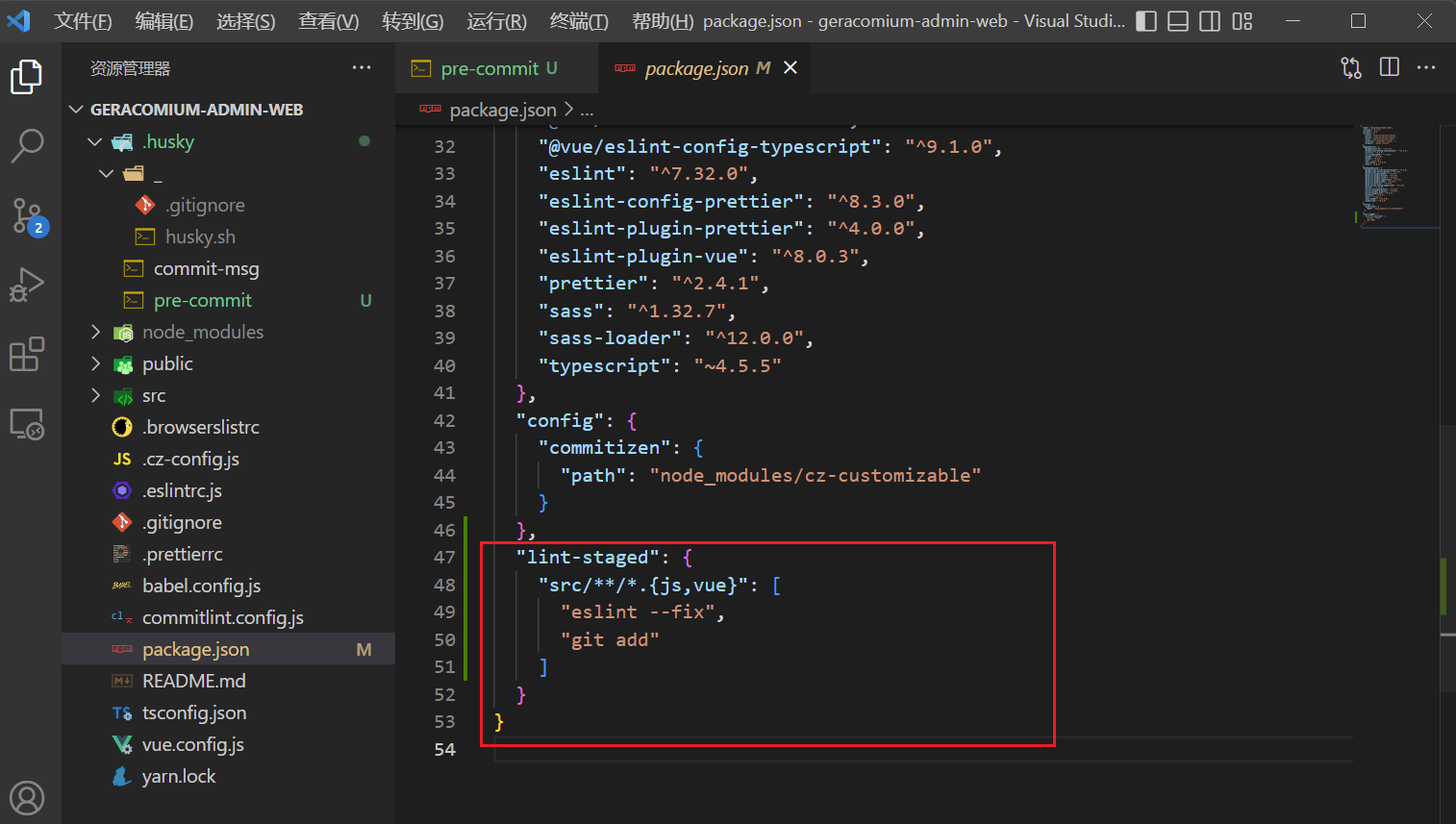The width and height of the screenshot is (1456, 824).
Task: Click the 资源管理器 panel title
Action: pos(130,68)
